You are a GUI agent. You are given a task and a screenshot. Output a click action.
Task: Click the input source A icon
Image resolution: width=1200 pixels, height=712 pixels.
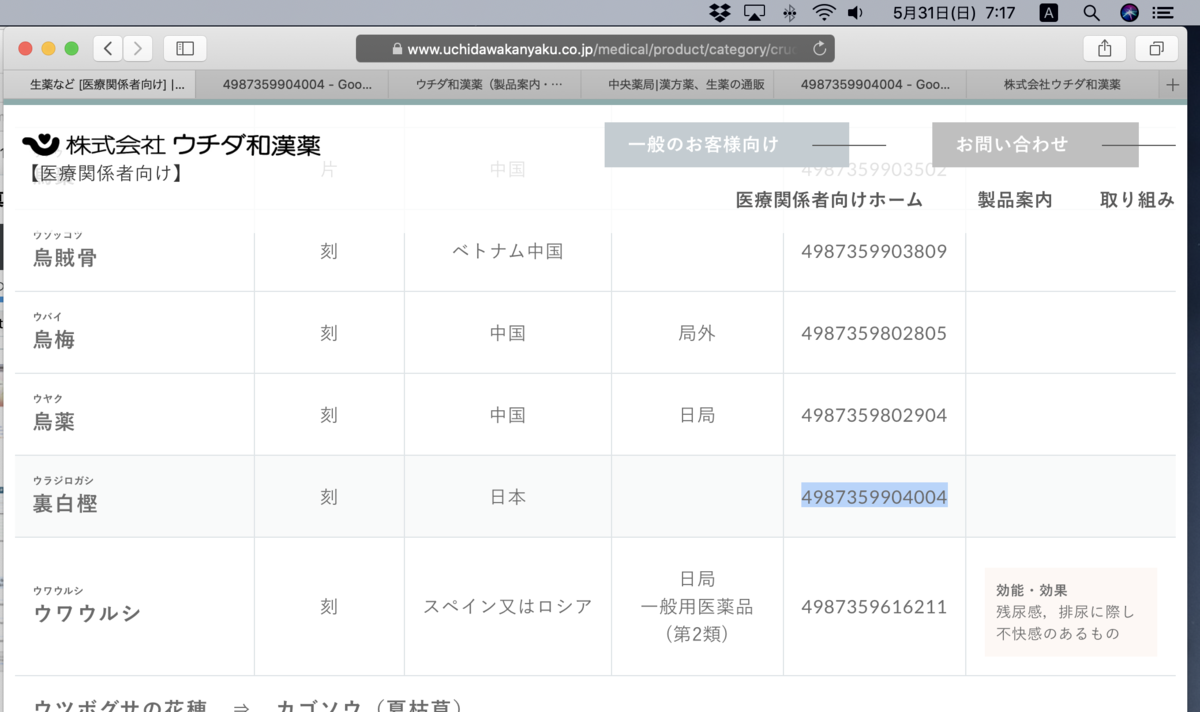click(x=1047, y=13)
